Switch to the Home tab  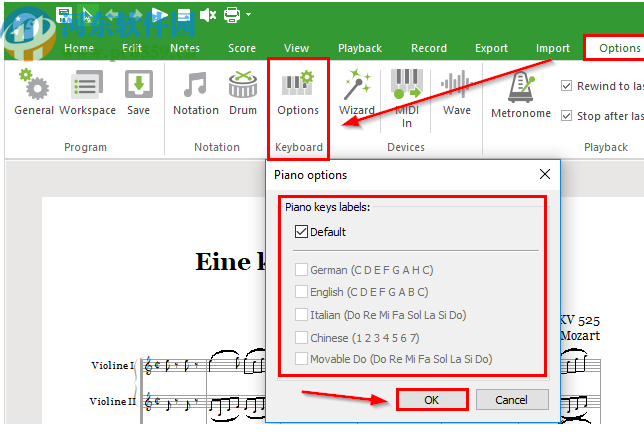(79, 48)
